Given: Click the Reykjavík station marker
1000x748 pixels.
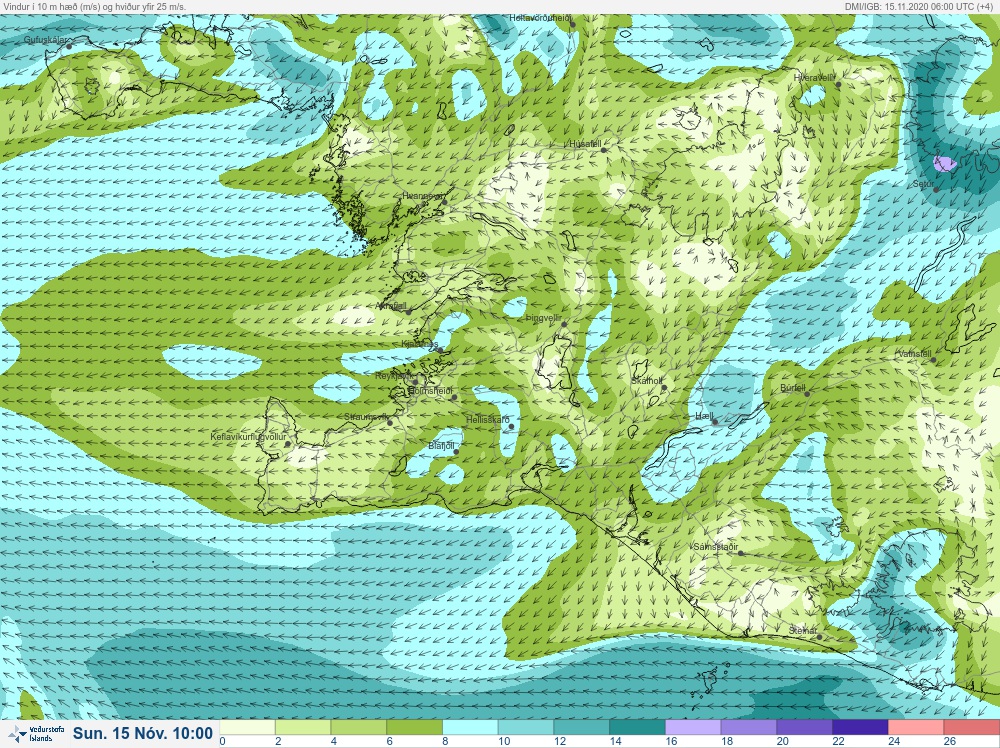Looking at the screenshot, I should (x=415, y=382).
